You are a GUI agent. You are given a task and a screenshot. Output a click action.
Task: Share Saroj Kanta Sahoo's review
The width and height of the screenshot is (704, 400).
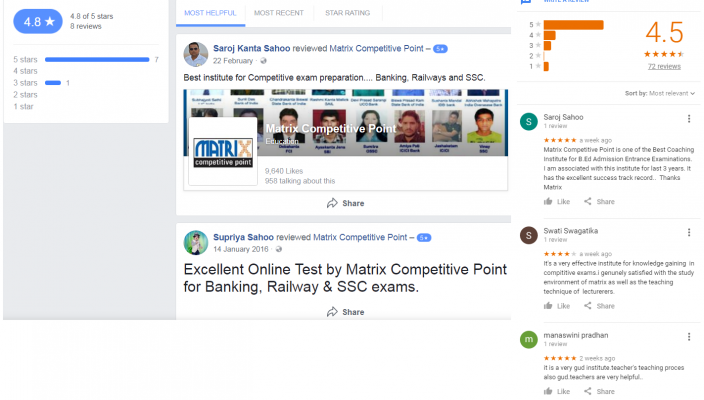tap(345, 203)
